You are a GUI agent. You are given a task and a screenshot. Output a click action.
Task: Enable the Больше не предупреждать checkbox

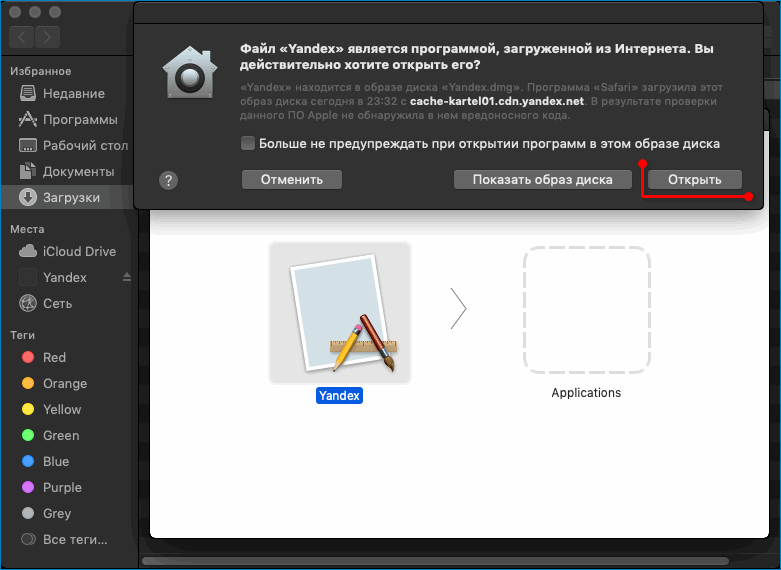[248, 143]
